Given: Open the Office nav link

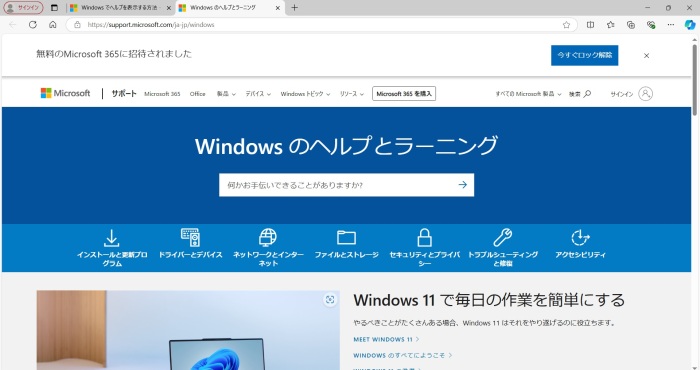Looking at the screenshot, I should click(197, 94).
